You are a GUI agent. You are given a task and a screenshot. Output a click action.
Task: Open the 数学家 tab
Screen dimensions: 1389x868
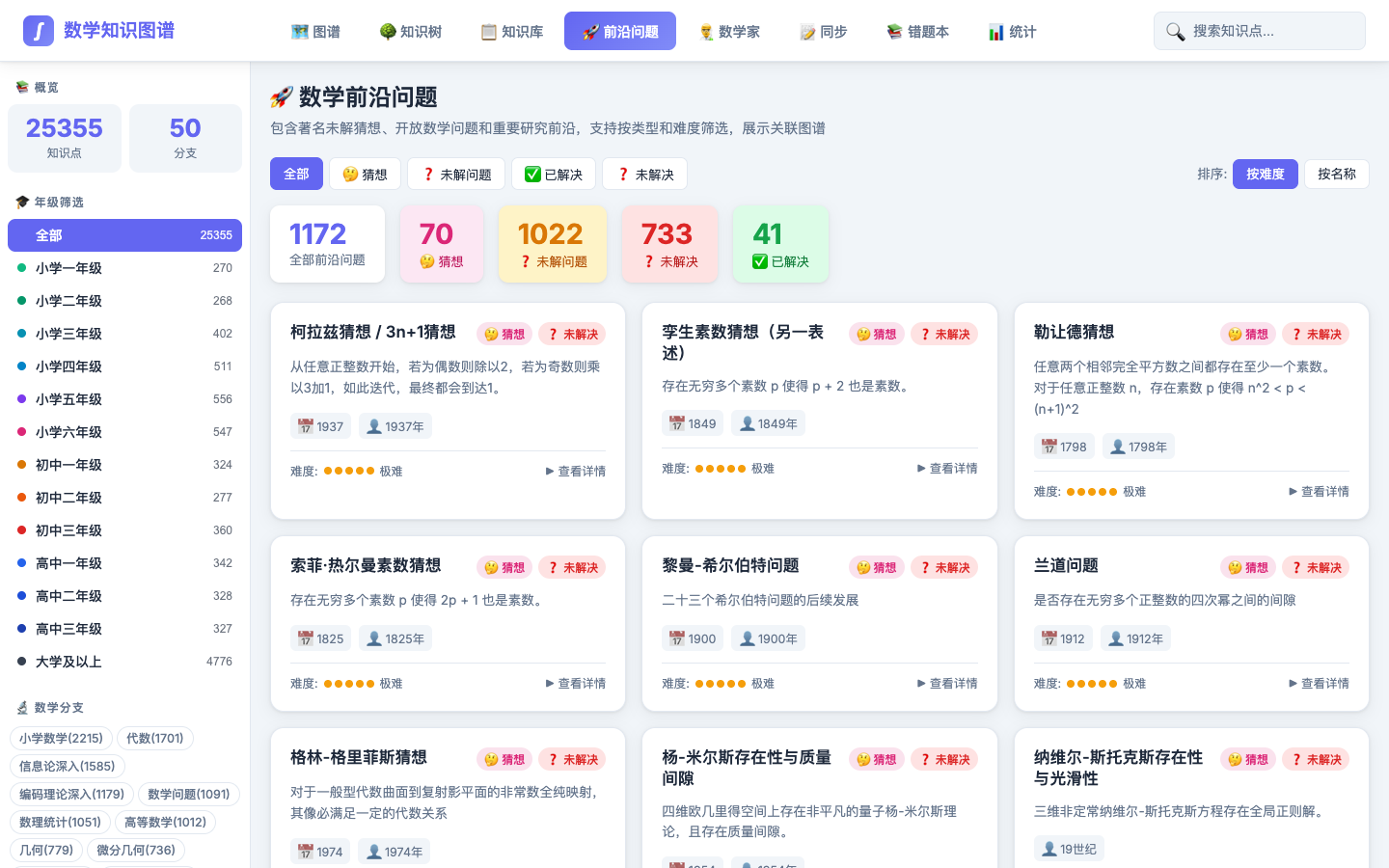click(729, 32)
